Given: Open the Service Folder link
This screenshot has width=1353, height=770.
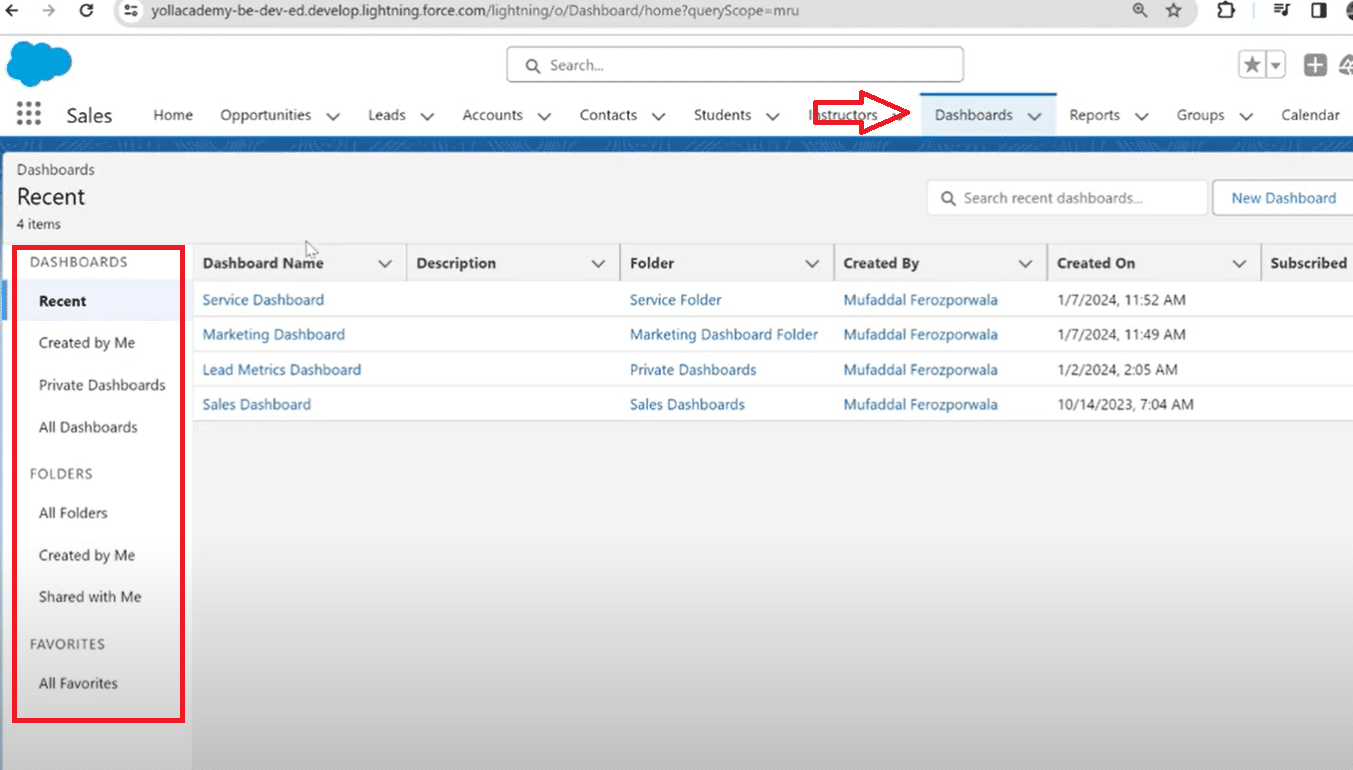Looking at the screenshot, I should coord(675,299).
